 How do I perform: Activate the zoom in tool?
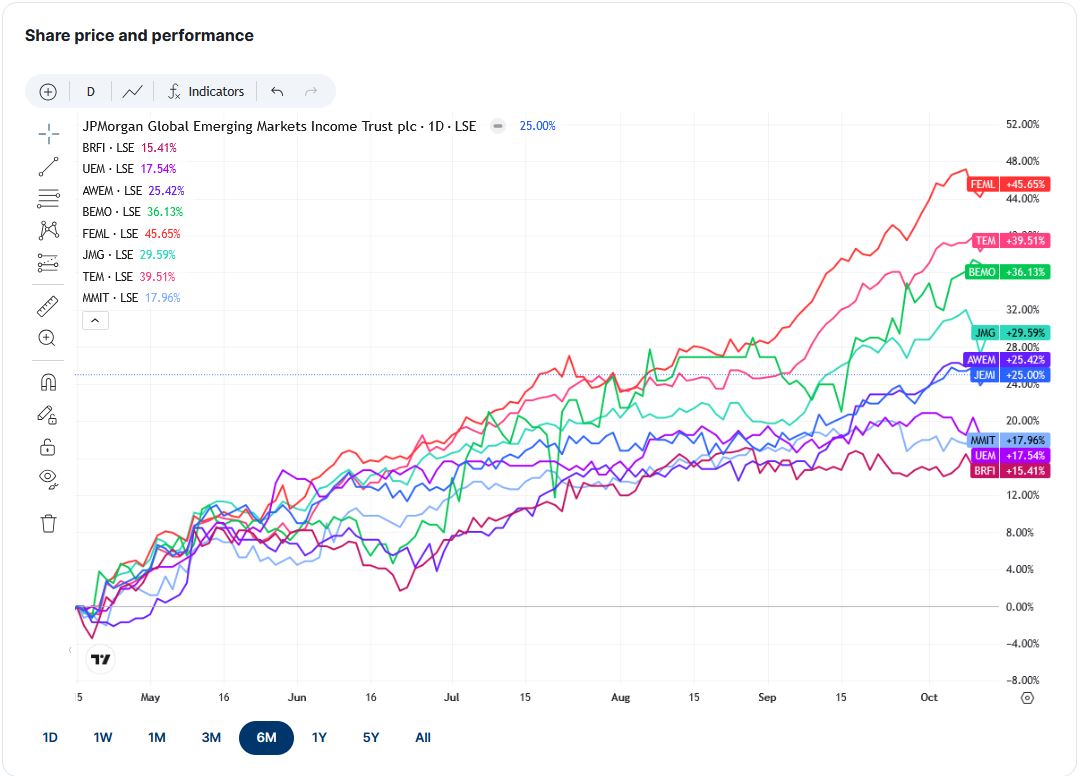pyautogui.click(x=48, y=338)
